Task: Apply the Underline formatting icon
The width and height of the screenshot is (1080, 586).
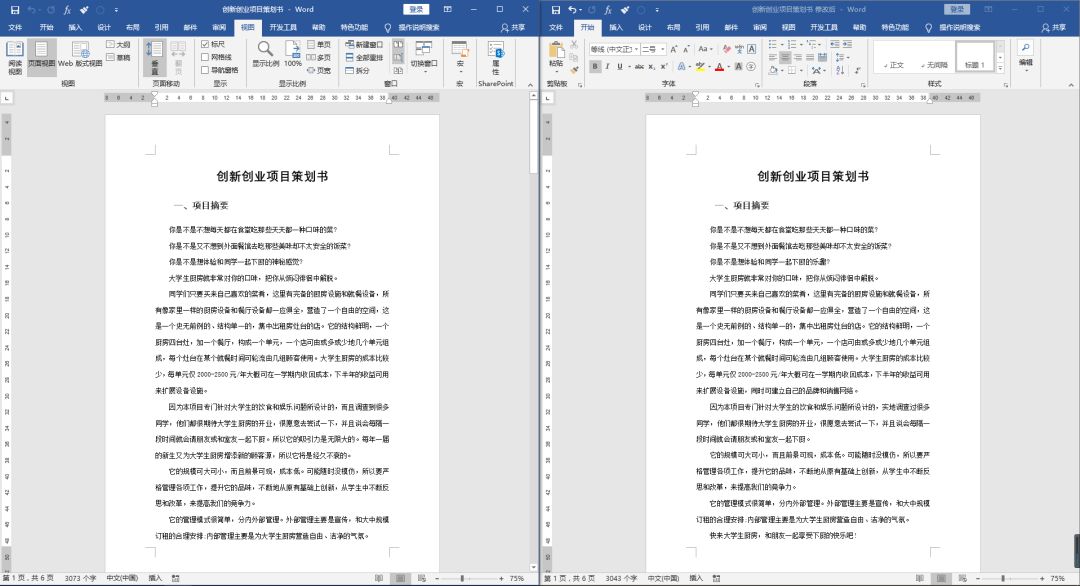Action: tap(620, 65)
